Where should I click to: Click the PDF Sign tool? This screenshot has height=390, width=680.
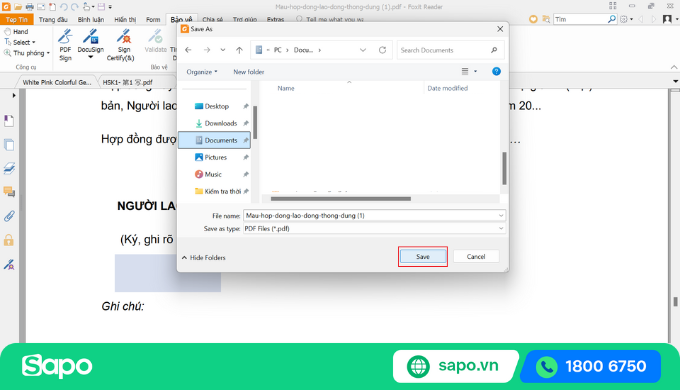tap(65, 45)
